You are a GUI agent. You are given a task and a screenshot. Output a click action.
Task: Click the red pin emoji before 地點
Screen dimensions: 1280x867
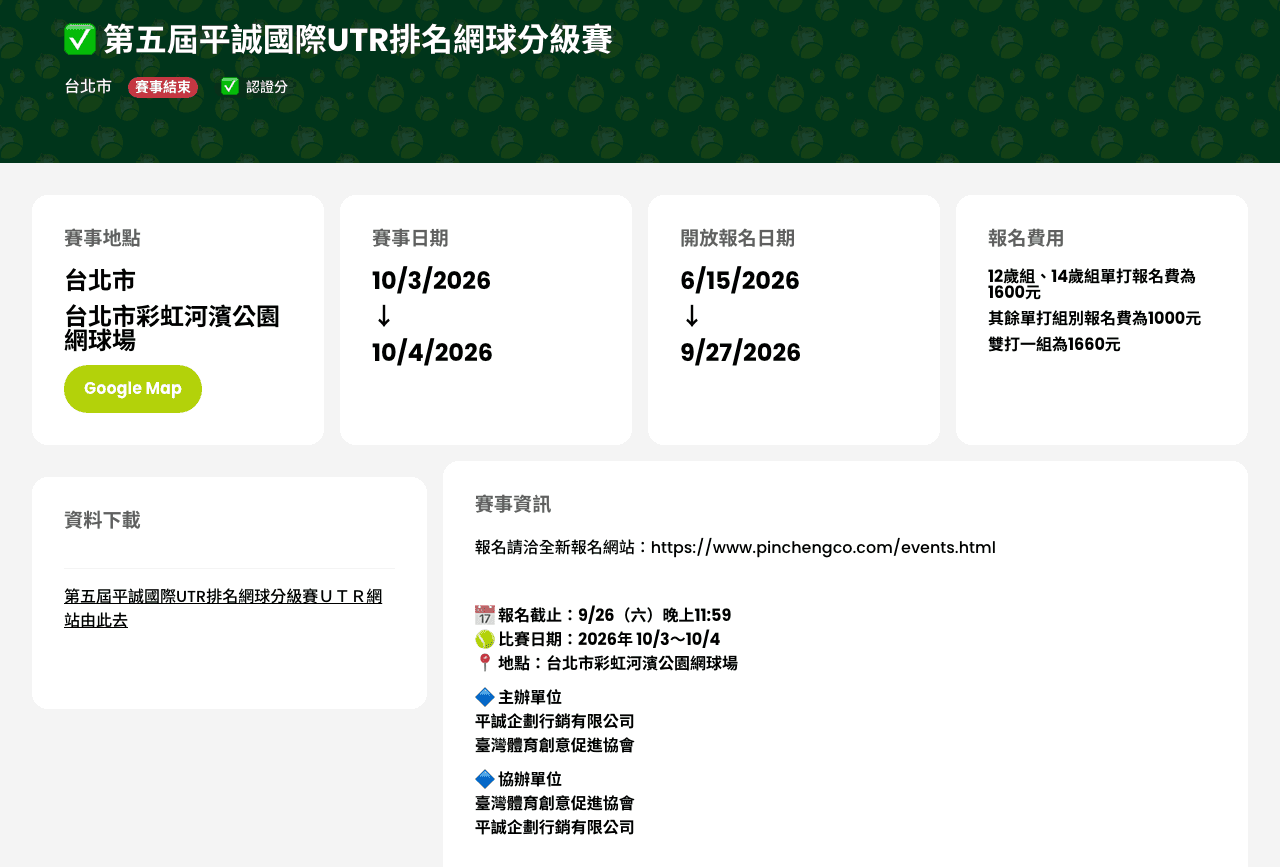click(484, 663)
